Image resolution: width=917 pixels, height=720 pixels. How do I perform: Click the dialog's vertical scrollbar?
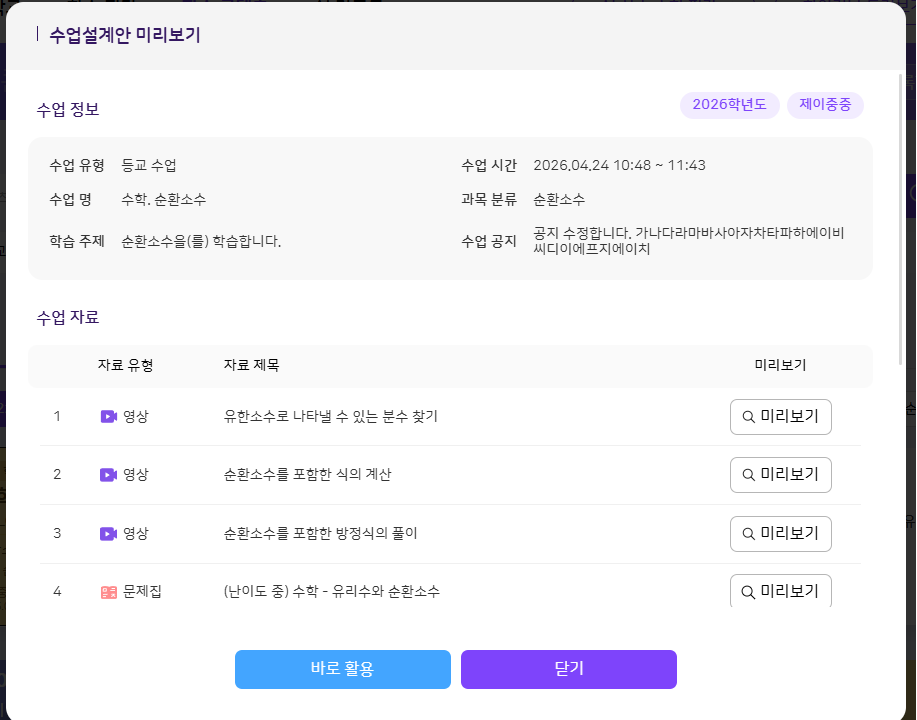tap(901, 220)
